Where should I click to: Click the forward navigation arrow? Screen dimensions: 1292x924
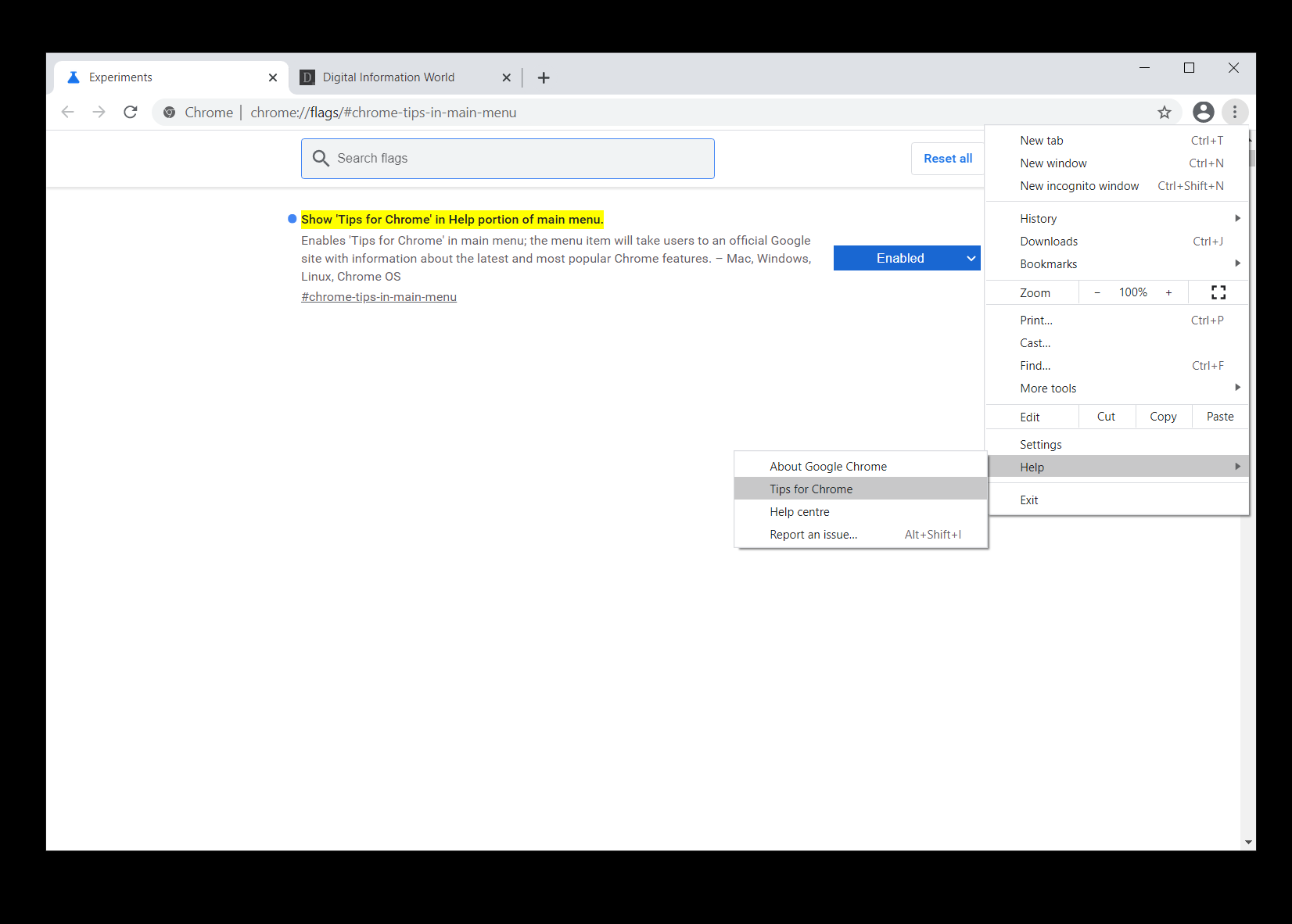tap(99, 112)
